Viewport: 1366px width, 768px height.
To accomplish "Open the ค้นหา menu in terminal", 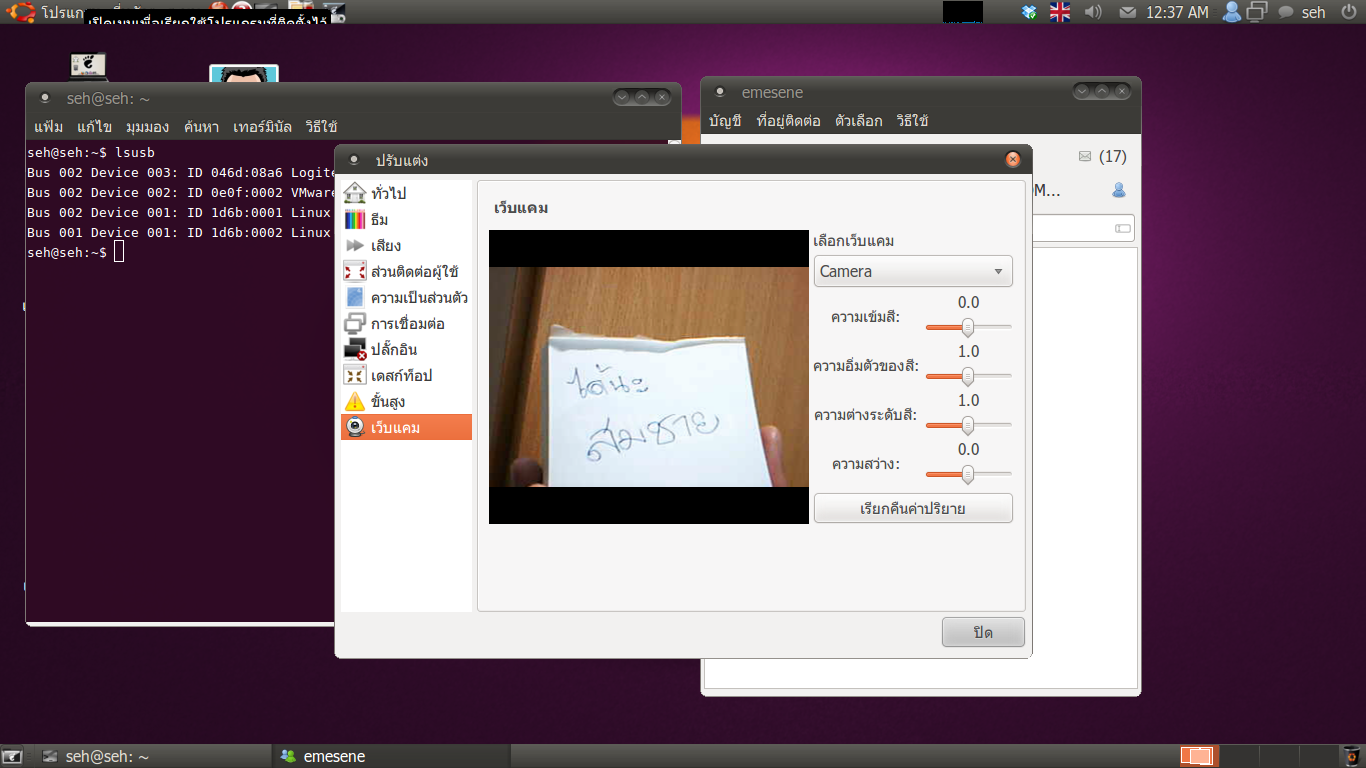I will click(x=201, y=127).
